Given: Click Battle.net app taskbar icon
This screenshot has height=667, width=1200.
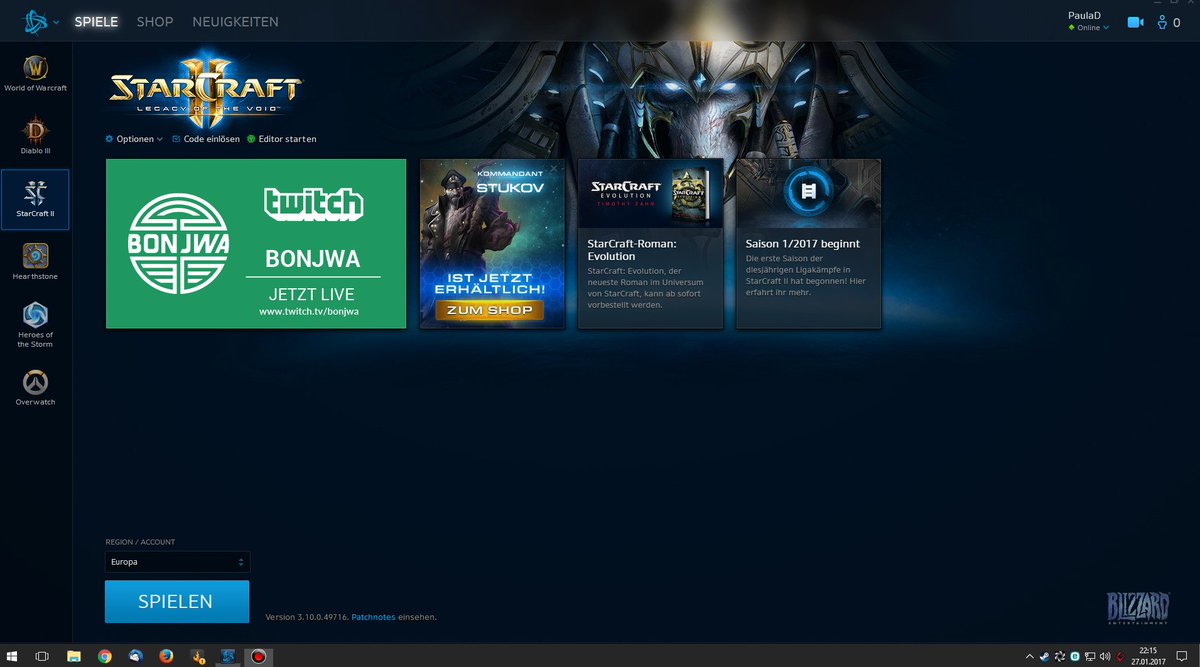Looking at the screenshot, I should [228, 656].
